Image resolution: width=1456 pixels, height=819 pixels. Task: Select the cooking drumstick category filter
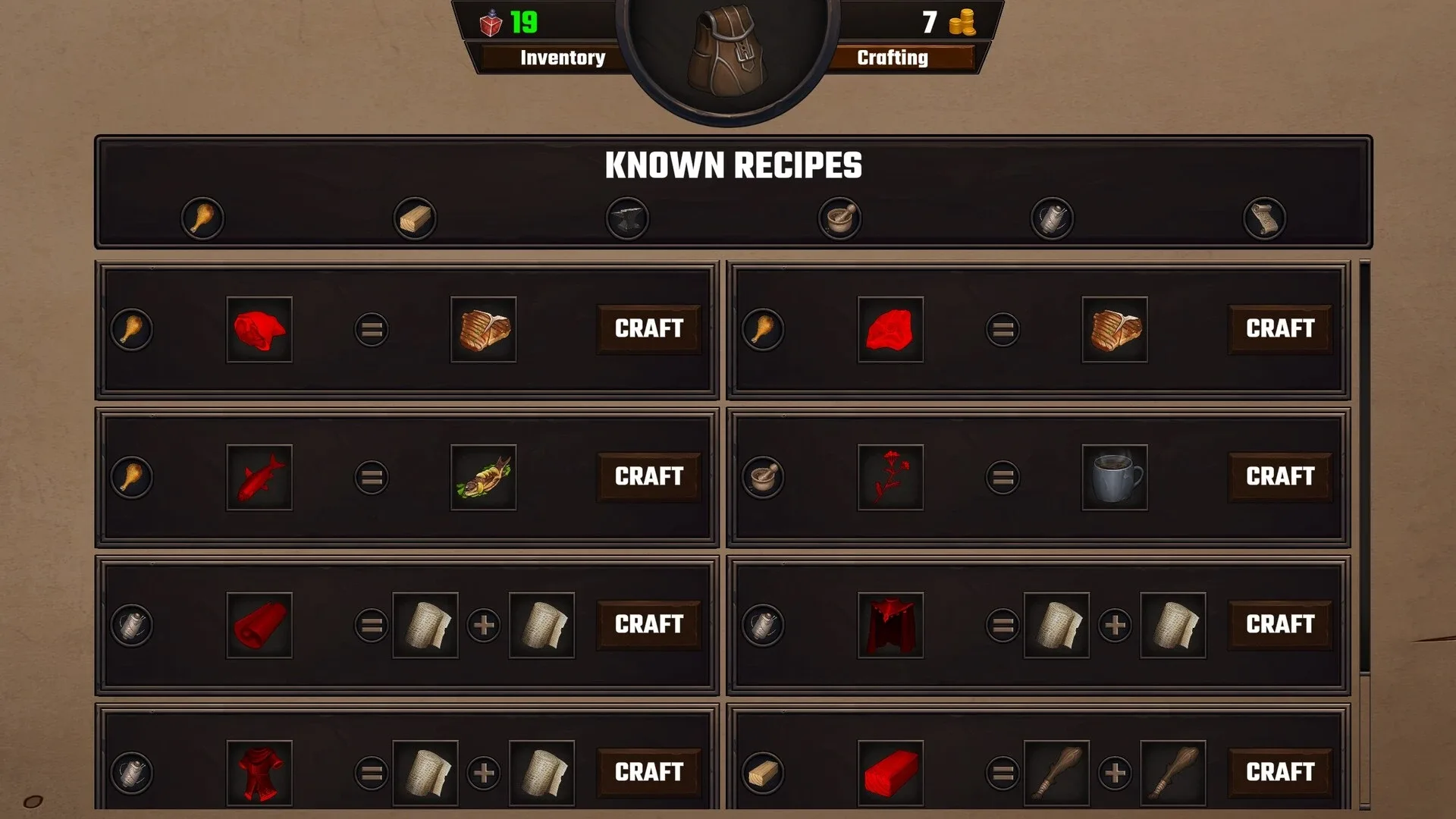click(x=202, y=218)
